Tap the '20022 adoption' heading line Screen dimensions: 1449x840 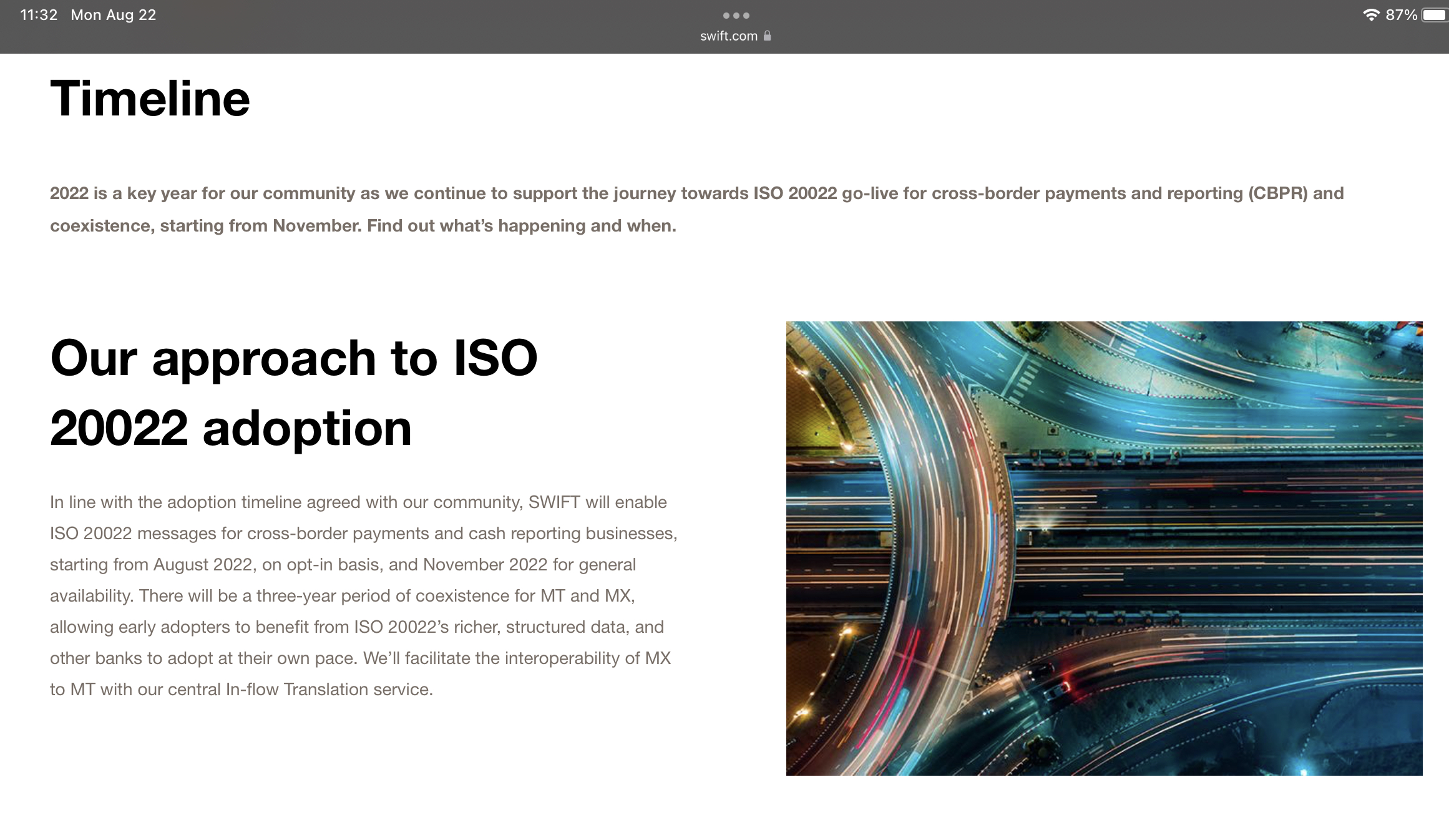231,429
